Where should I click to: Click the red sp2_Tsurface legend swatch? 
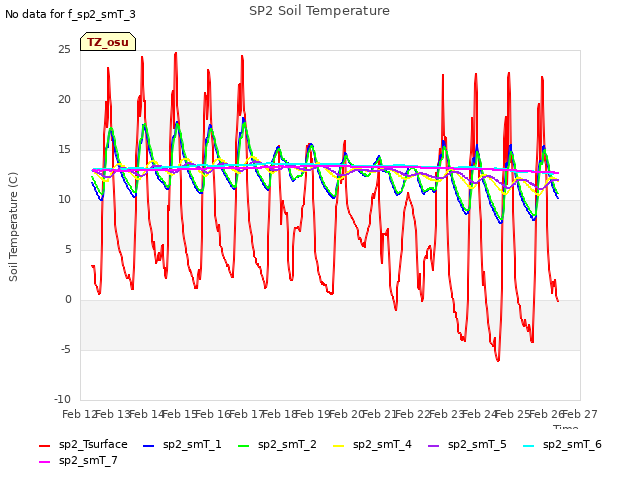[x=44, y=446]
